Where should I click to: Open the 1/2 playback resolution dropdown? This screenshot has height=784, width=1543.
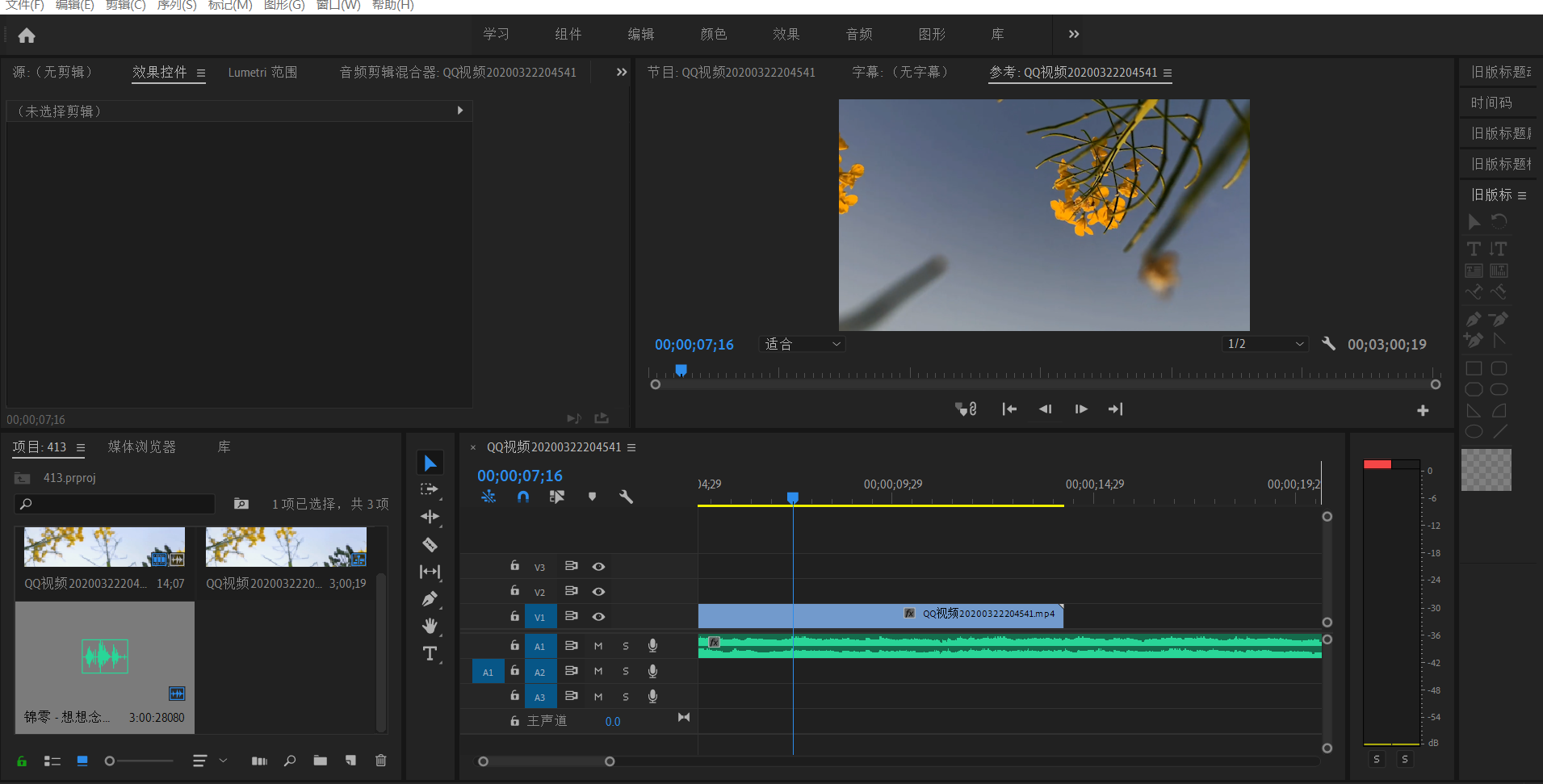(1264, 345)
